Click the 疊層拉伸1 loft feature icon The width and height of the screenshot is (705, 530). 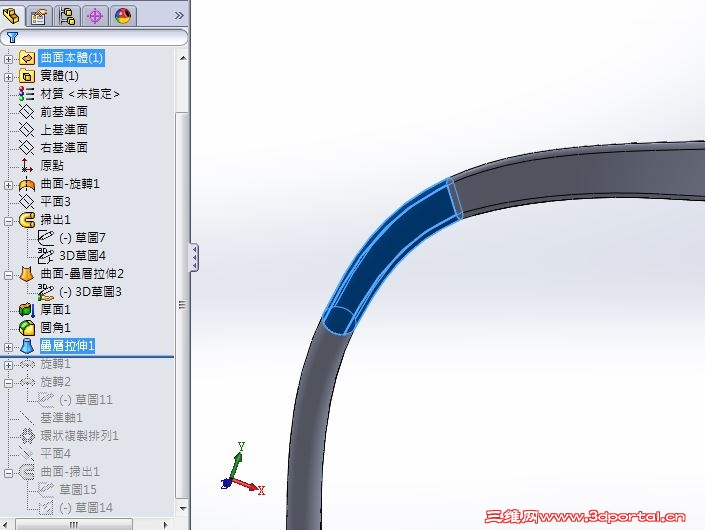[x=27, y=346]
